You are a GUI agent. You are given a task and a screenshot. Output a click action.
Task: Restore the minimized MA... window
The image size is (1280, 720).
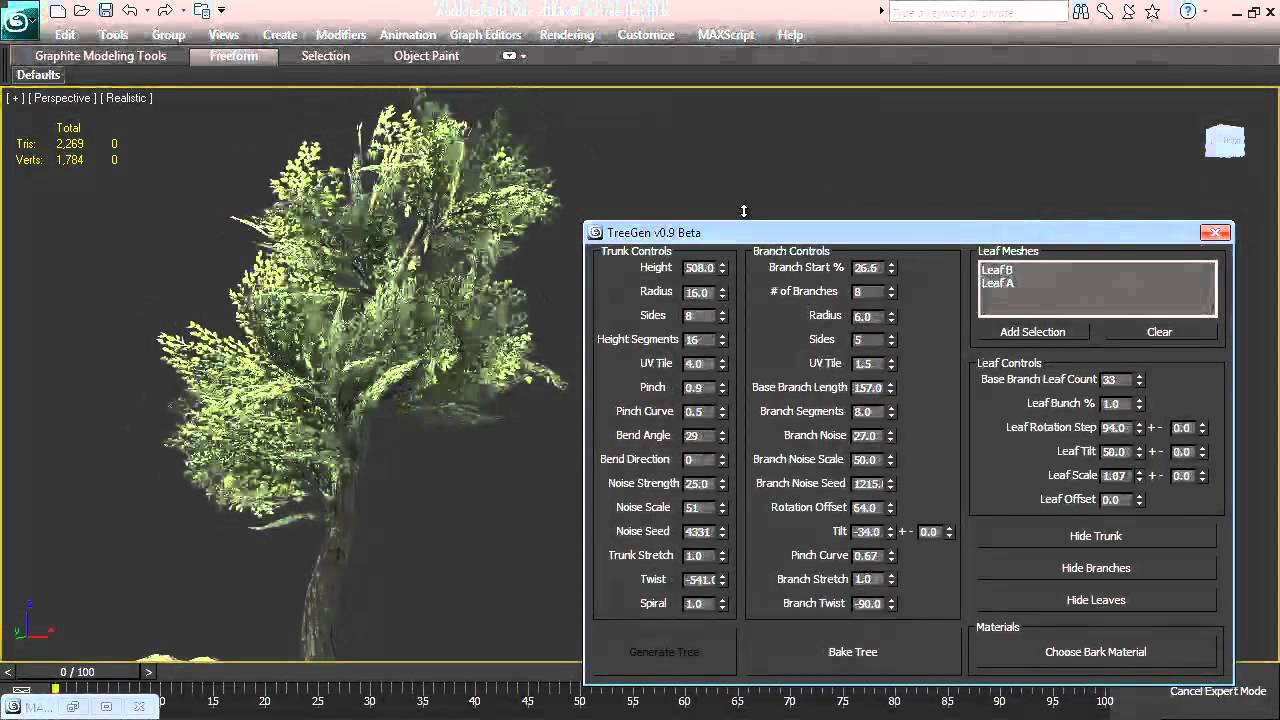72,706
